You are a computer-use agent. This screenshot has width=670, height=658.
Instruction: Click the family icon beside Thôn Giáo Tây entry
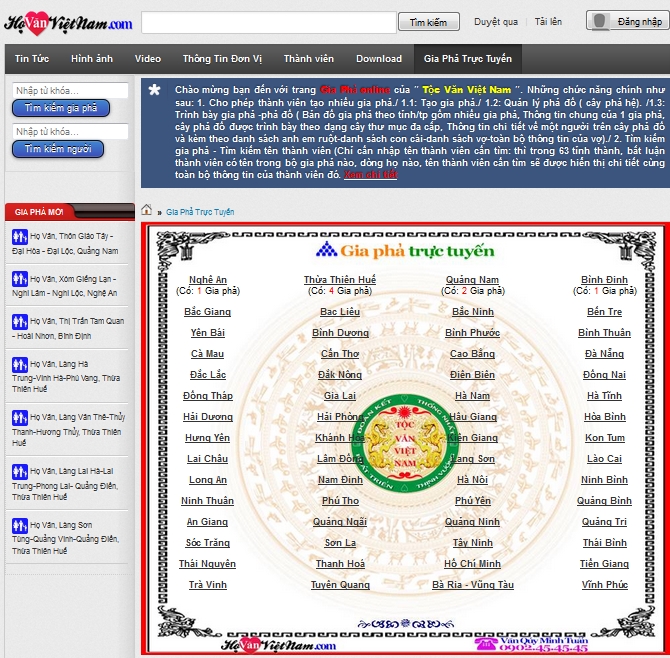click(x=18, y=237)
